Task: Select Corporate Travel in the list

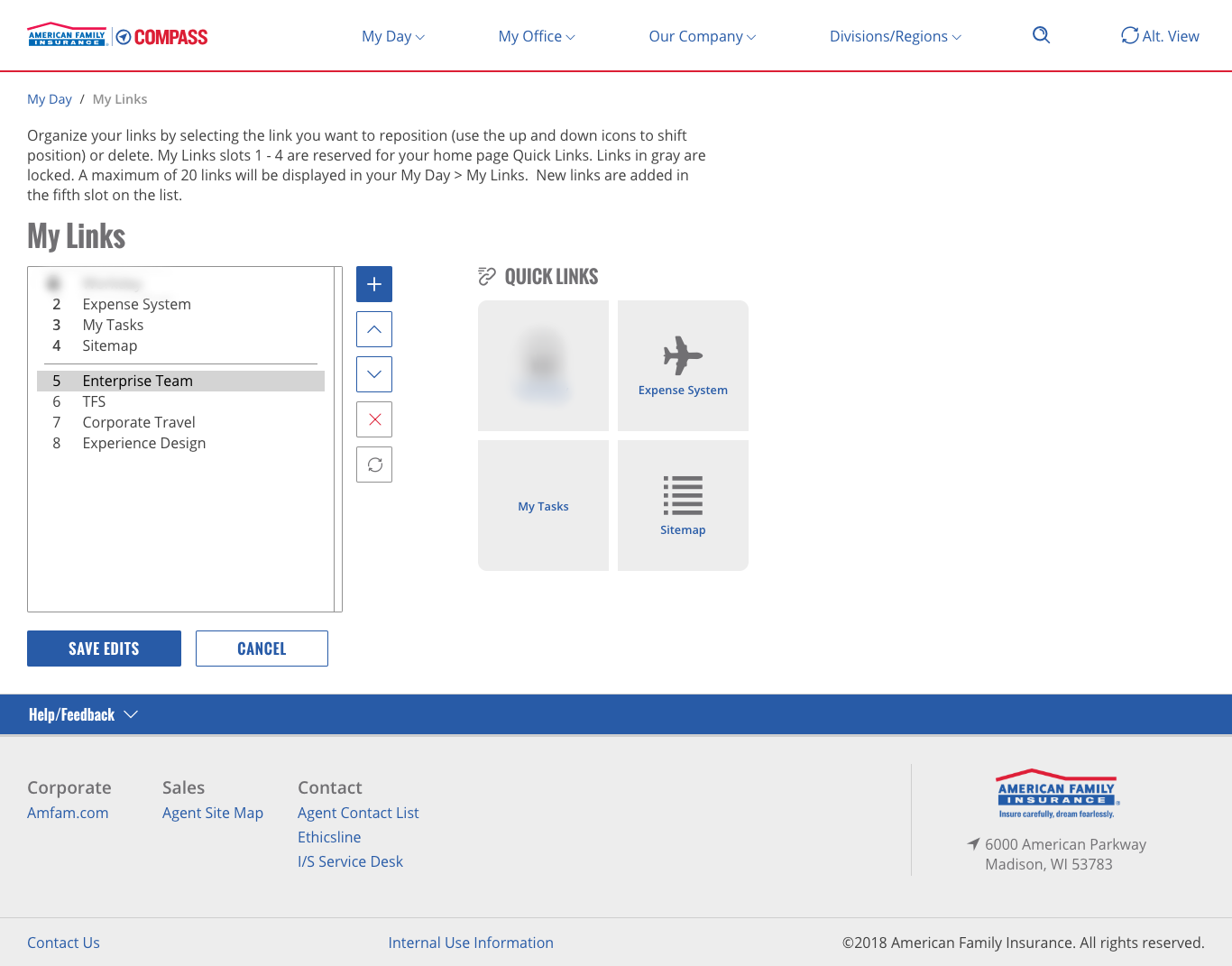Action: point(180,422)
